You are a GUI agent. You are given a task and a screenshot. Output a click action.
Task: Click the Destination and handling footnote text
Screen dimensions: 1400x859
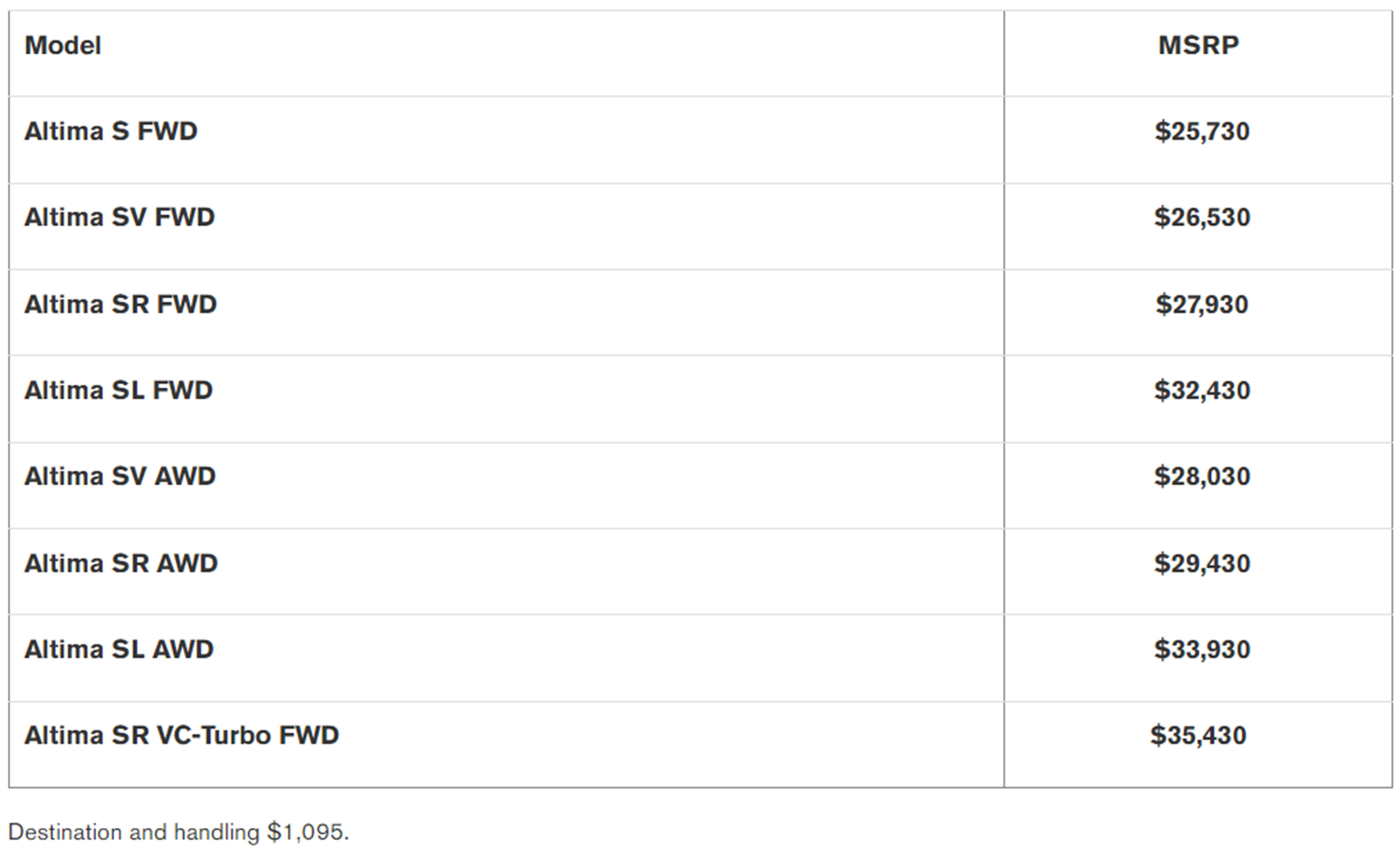click(x=133, y=832)
